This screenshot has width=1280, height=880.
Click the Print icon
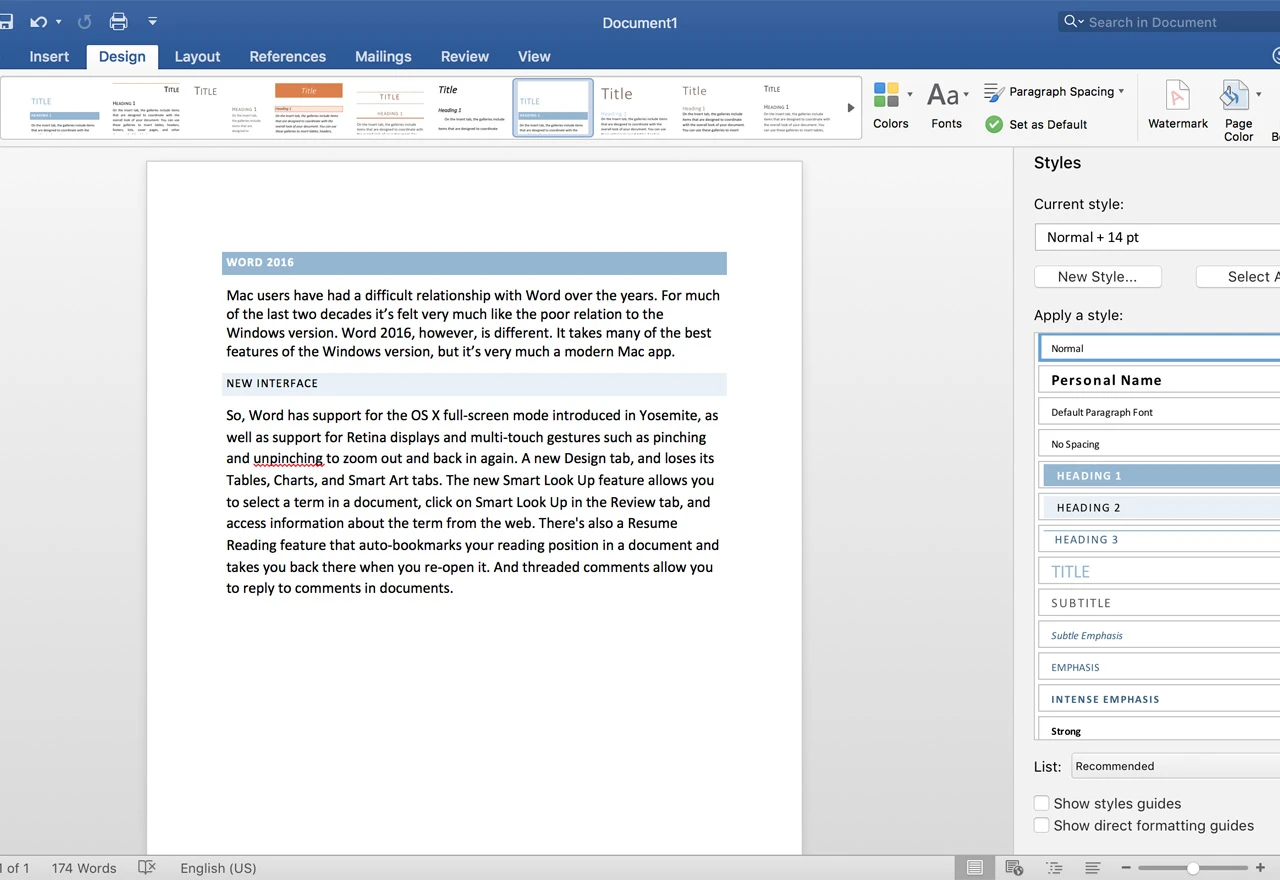119,21
